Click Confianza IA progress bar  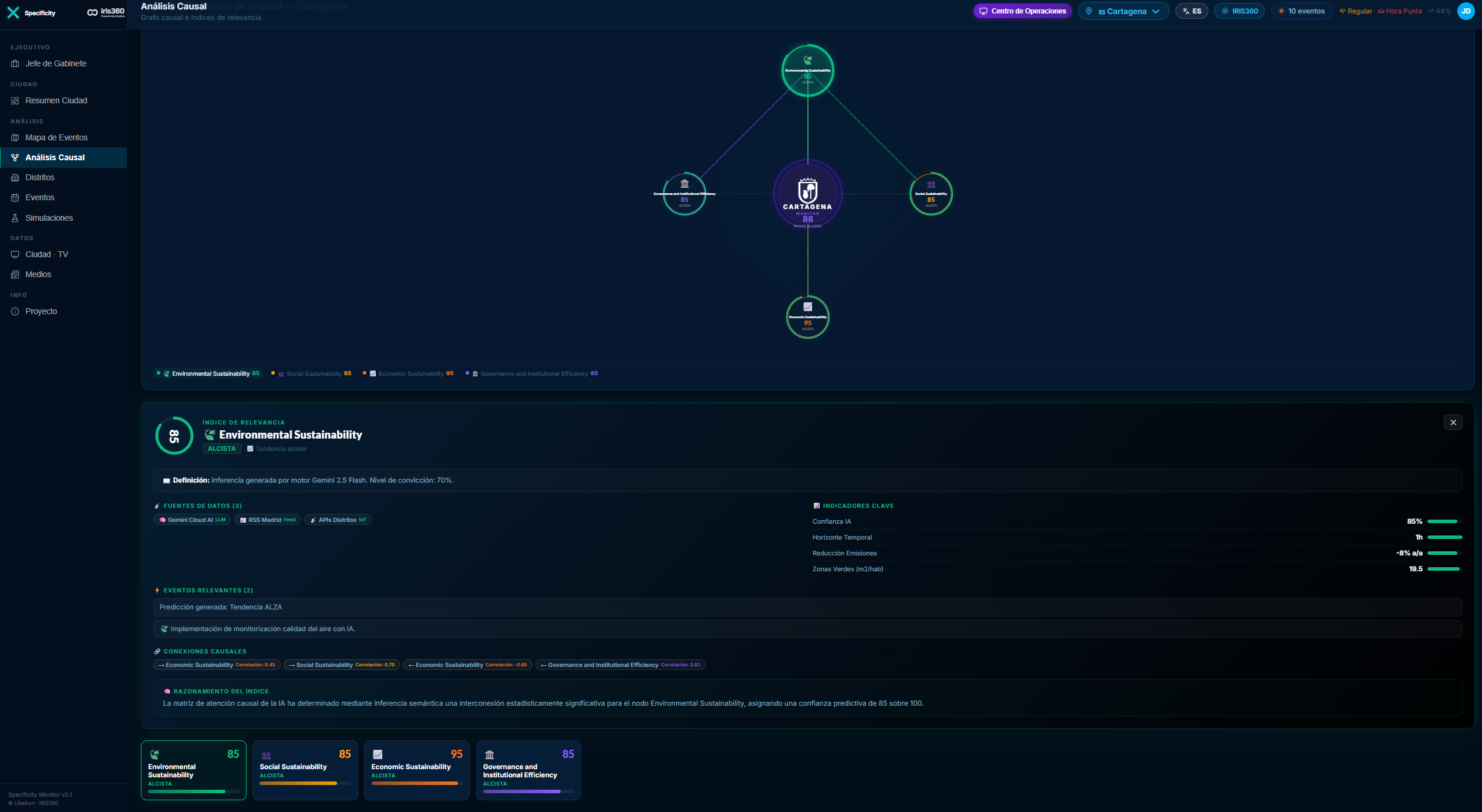[x=1444, y=521]
